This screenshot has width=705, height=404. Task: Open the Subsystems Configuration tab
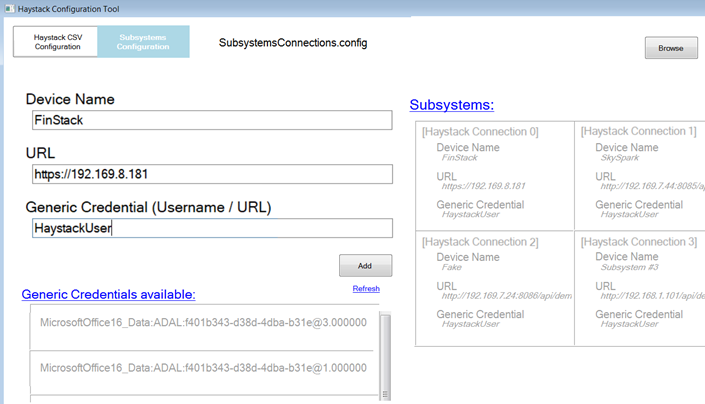tap(143, 42)
